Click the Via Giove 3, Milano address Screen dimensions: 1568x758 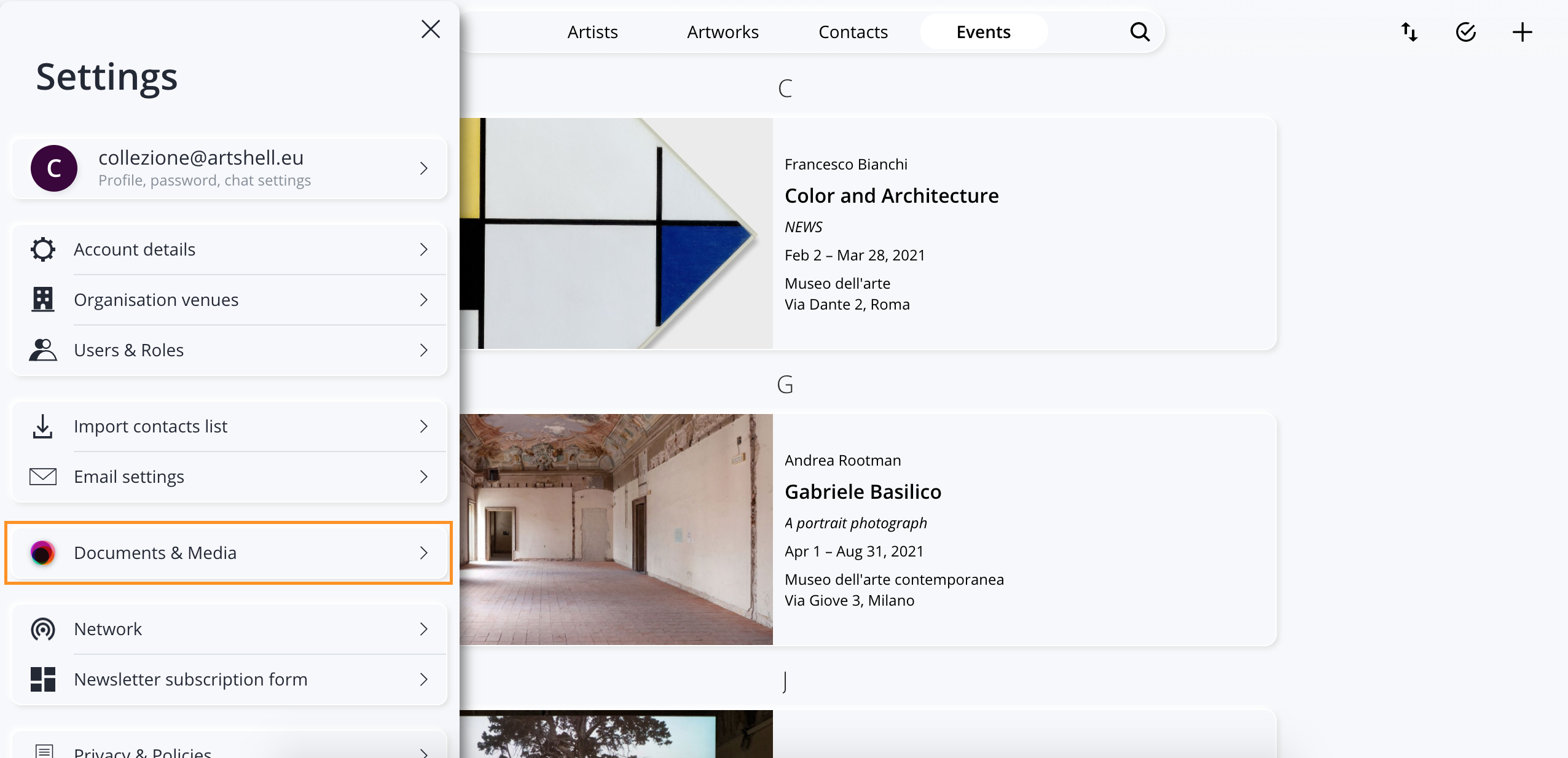pyautogui.click(x=849, y=601)
